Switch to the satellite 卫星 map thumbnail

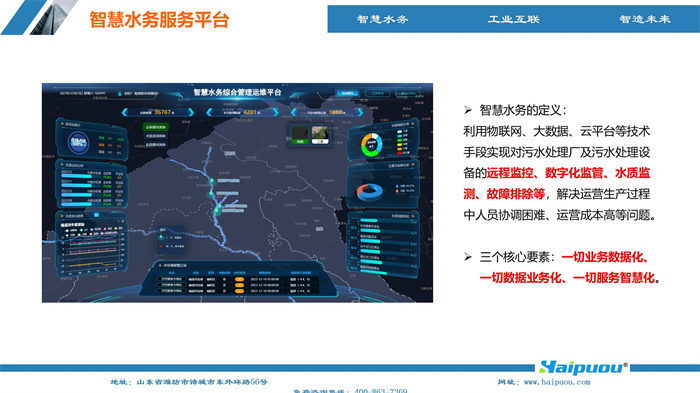tap(320, 135)
